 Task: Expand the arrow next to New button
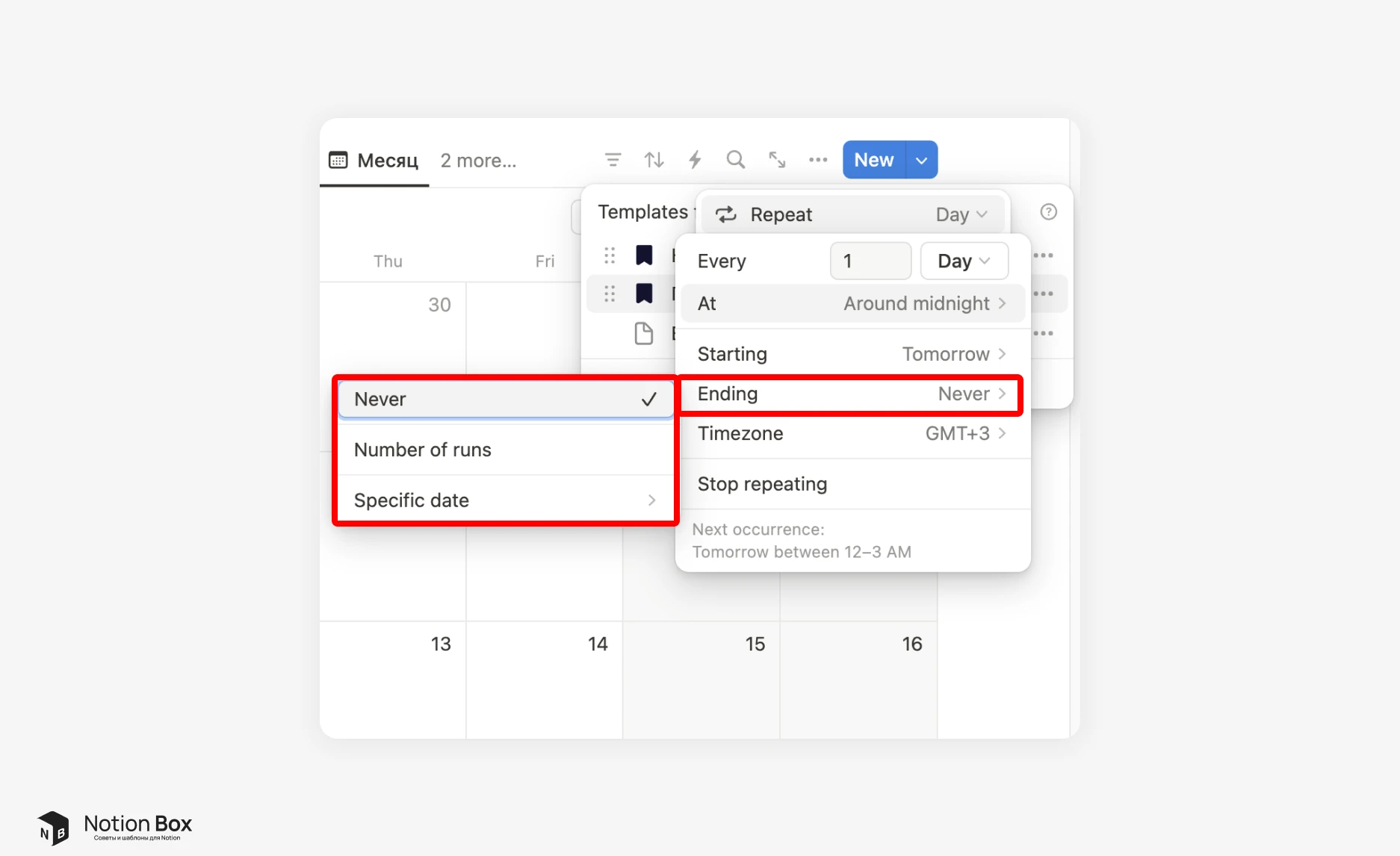(x=922, y=161)
